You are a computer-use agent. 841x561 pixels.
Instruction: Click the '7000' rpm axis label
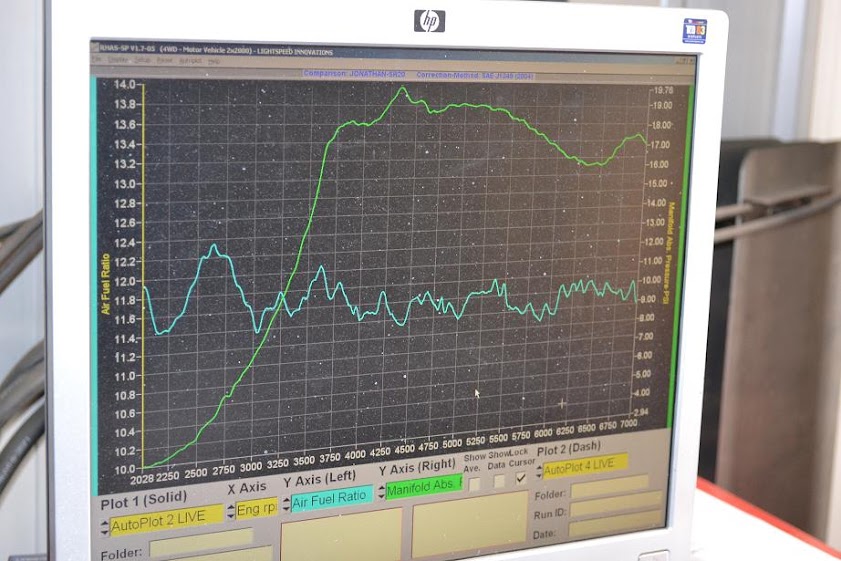click(x=628, y=424)
